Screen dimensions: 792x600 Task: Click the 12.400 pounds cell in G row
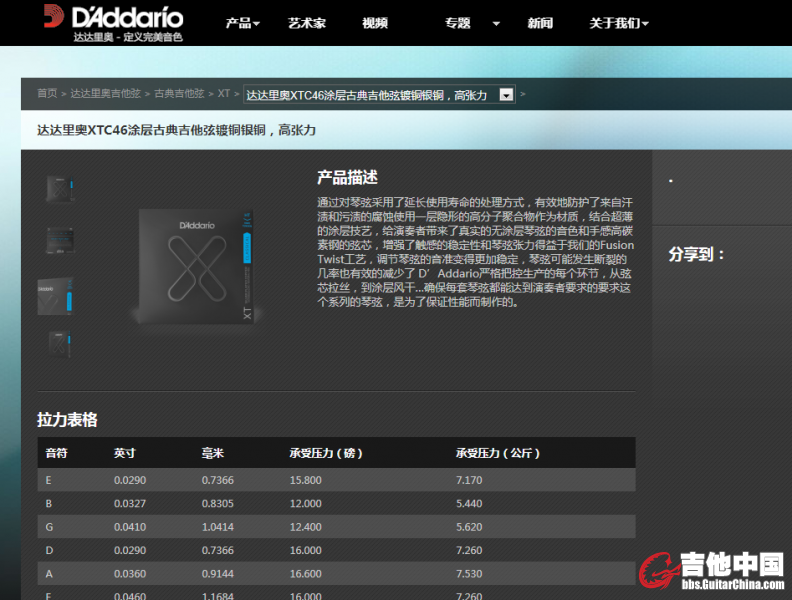point(306,527)
